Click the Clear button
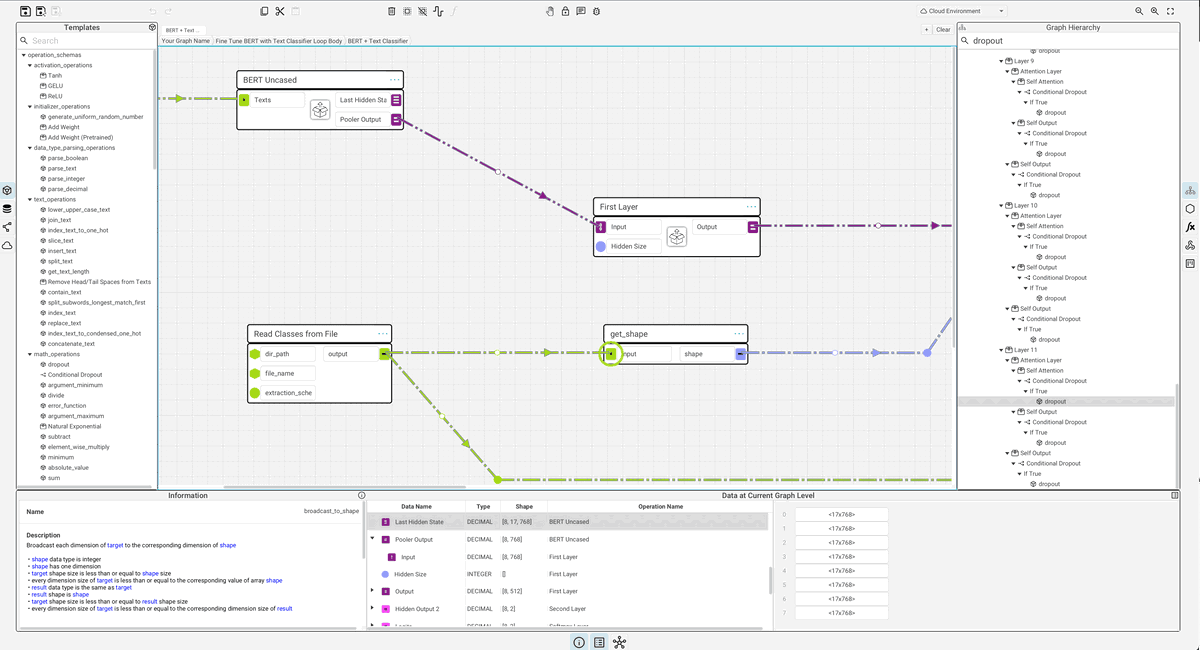 (943, 30)
